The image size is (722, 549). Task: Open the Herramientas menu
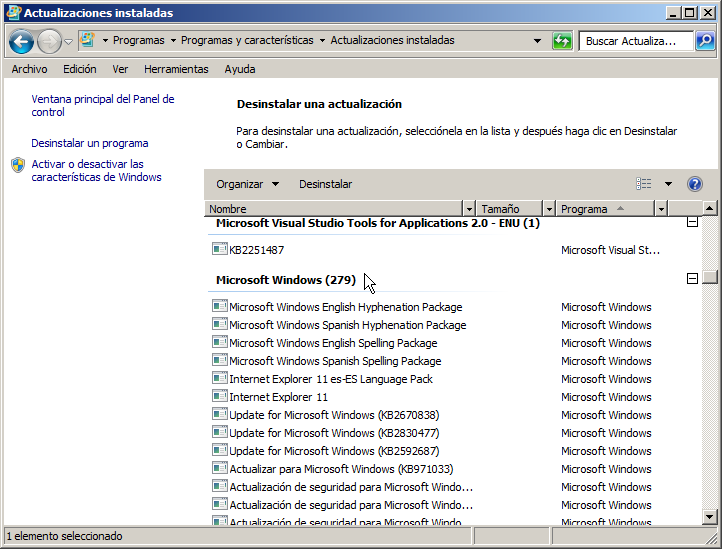[176, 69]
